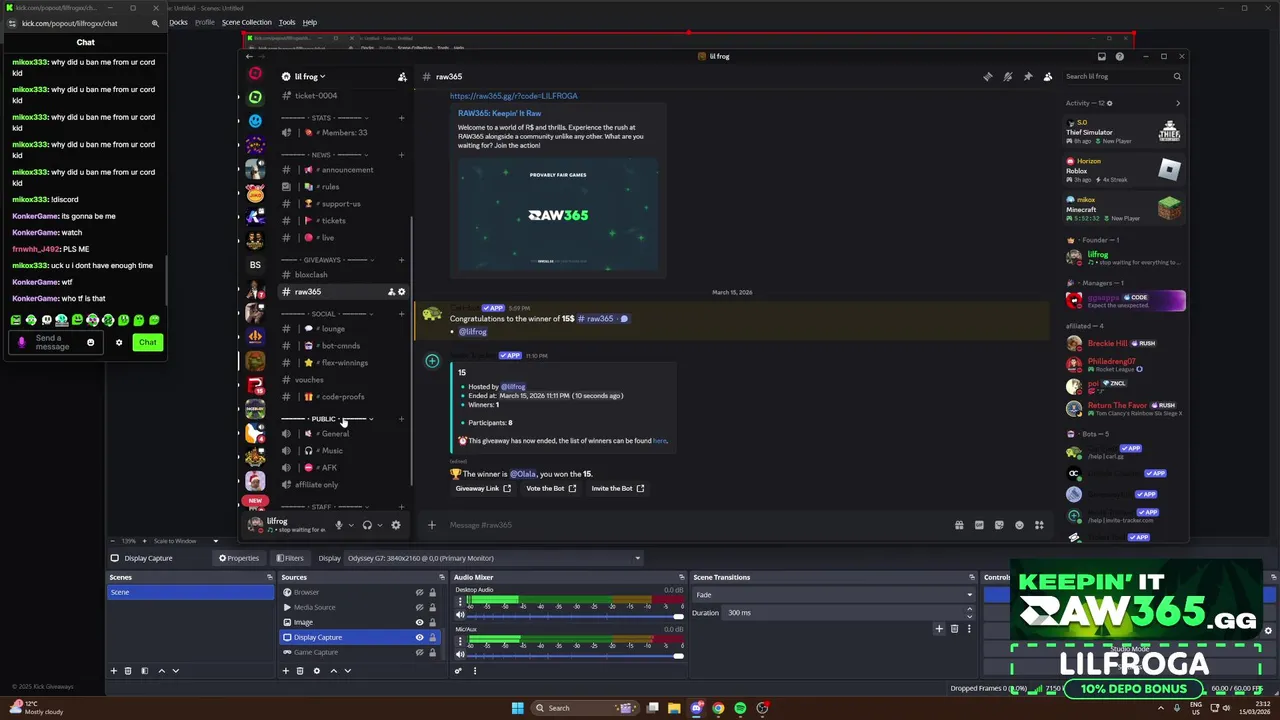Open notification settings bell-slash icon in Discord
The width and height of the screenshot is (1280, 720).
pos(1007,77)
